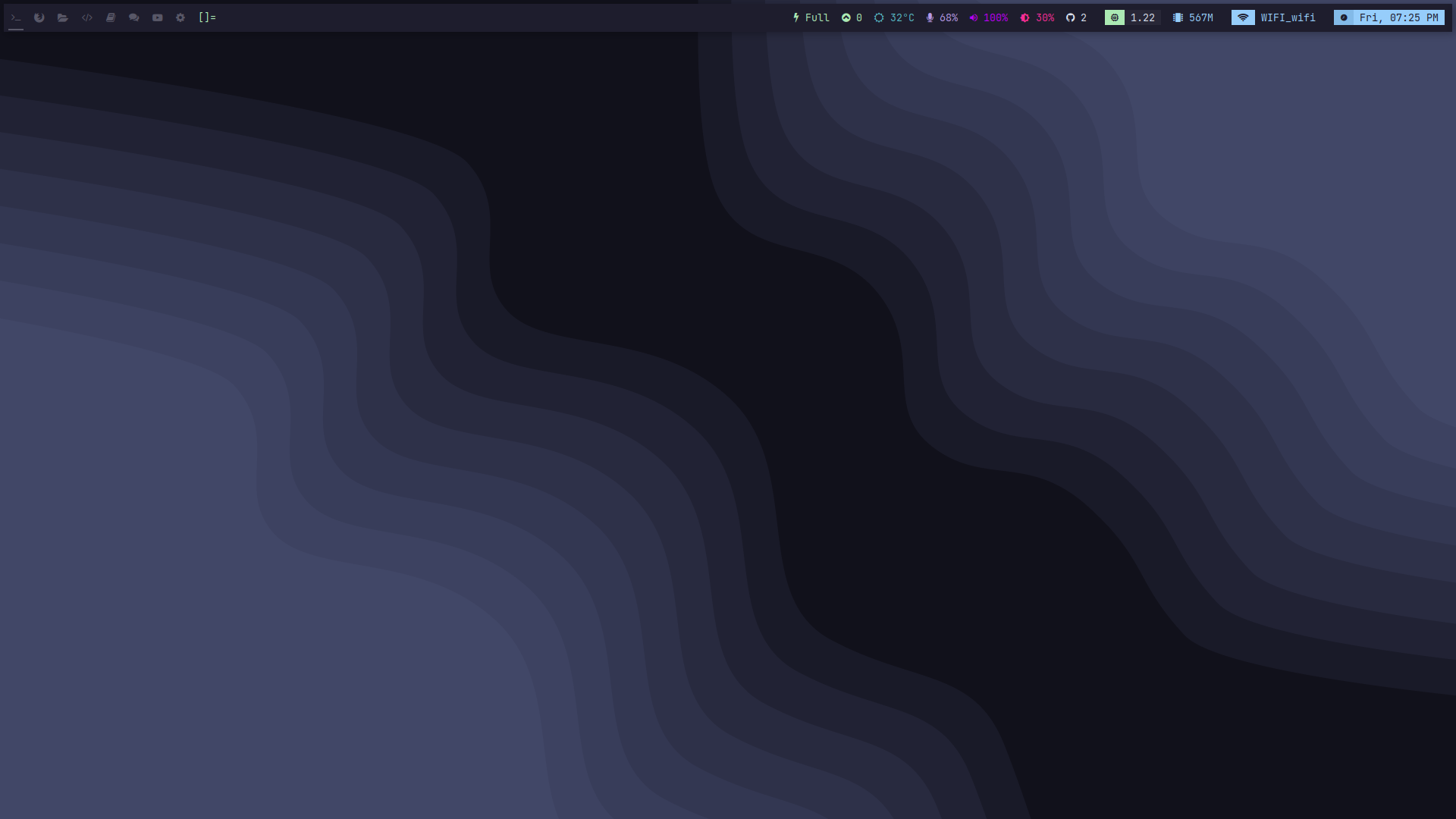The image size is (1456, 819).
Task: Open the gear settings workspace
Action: click(x=180, y=17)
